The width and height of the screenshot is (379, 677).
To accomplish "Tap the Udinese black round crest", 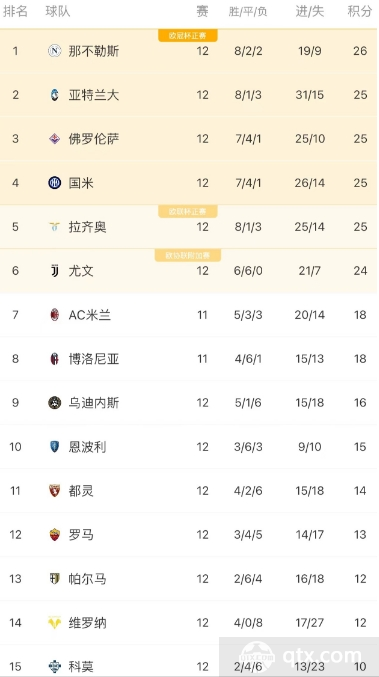I will coord(54,403).
